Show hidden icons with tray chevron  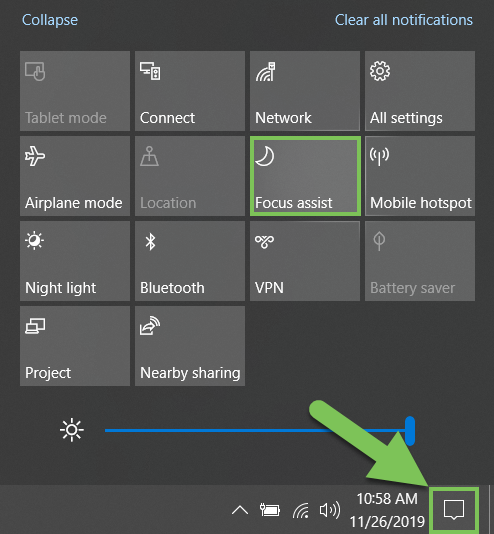pos(240,510)
